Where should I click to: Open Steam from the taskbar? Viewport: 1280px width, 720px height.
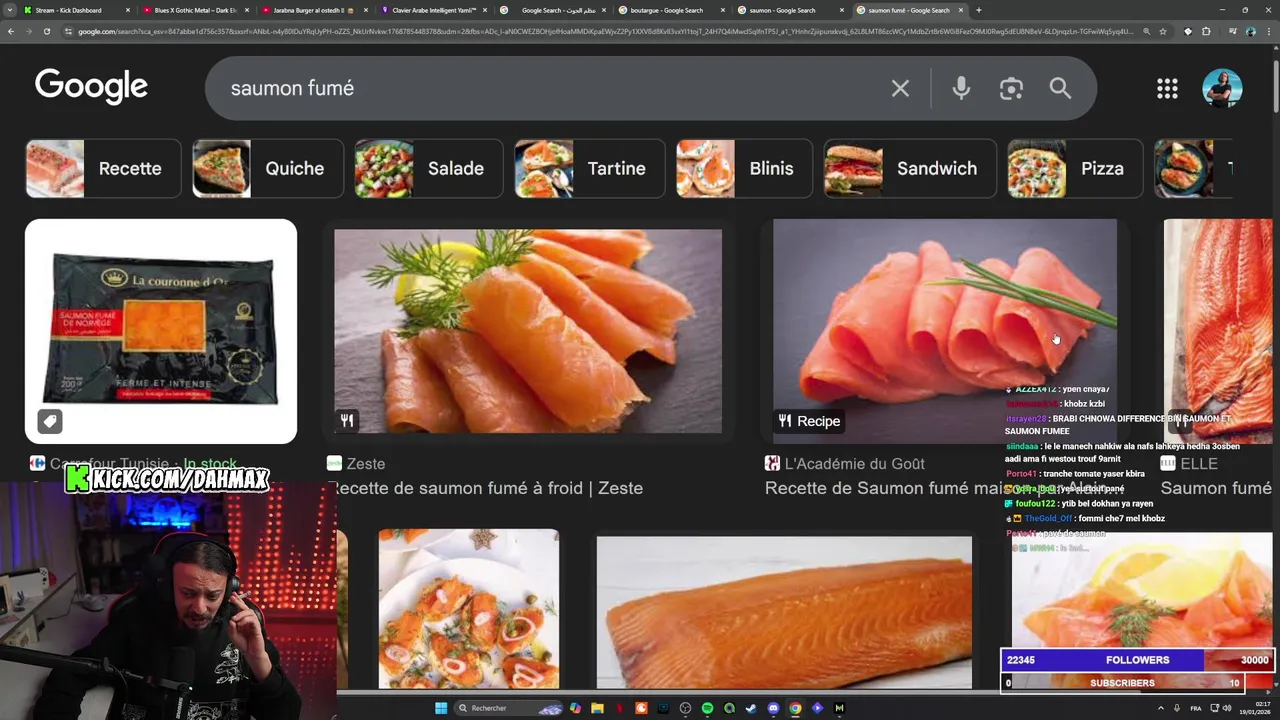click(751, 708)
